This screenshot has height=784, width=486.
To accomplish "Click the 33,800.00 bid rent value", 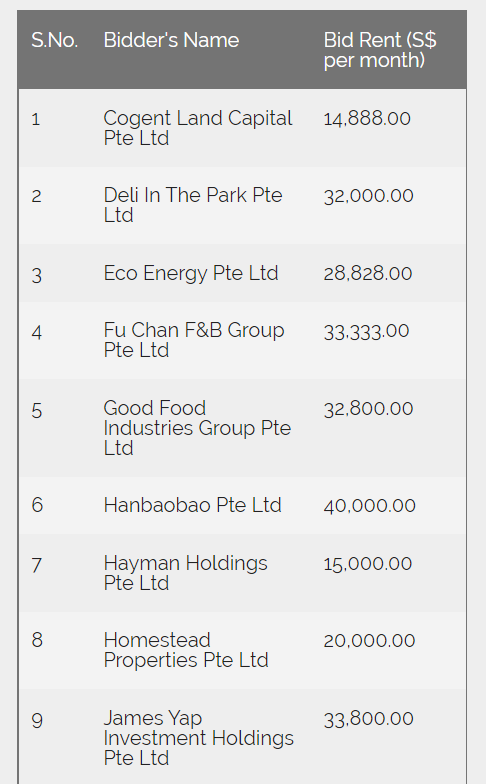I will pyautogui.click(x=368, y=718).
